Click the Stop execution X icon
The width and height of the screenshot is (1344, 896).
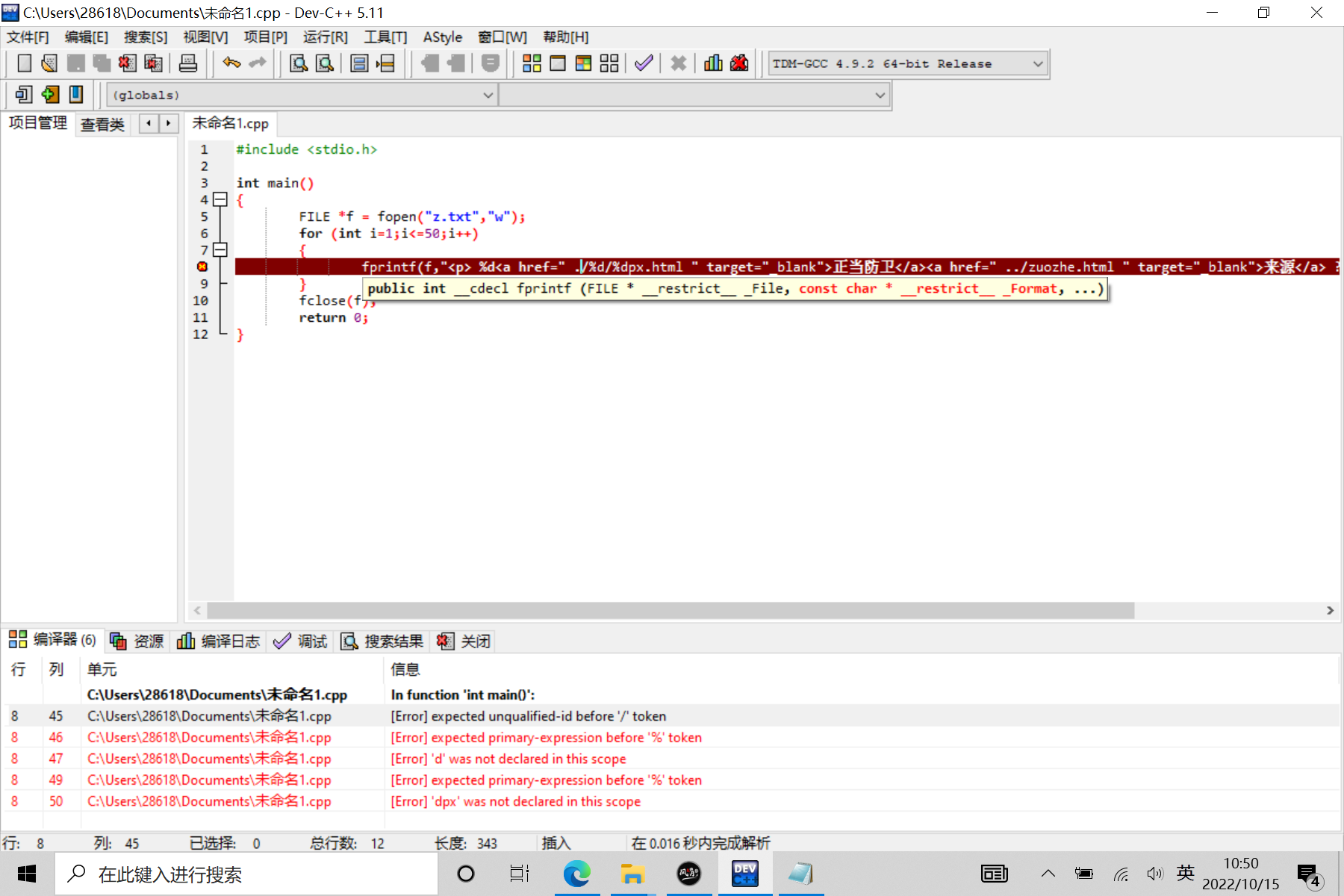(678, 63)
